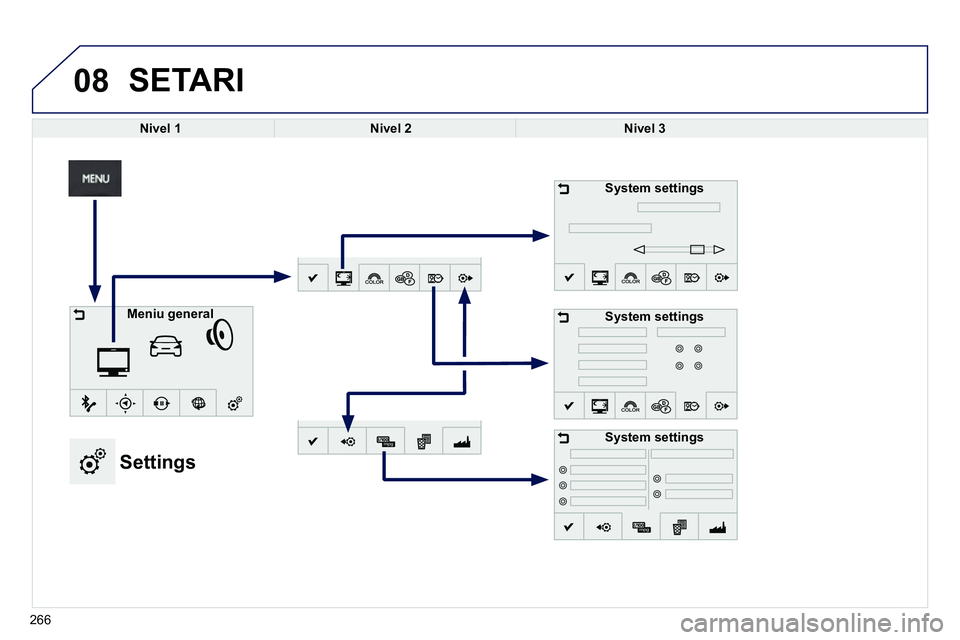Select screen display icon on Nivel 2 toolbar
Viewport: 960px width, 640px height.
point(343,278)
